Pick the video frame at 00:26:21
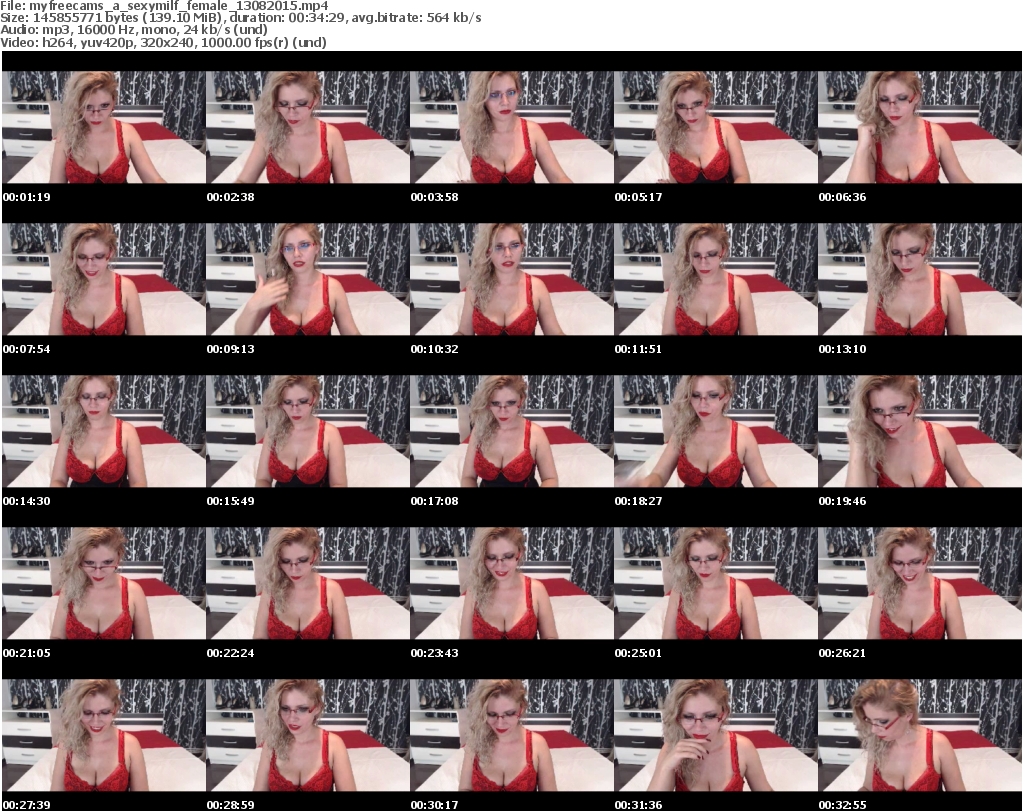 coord(920,583)
